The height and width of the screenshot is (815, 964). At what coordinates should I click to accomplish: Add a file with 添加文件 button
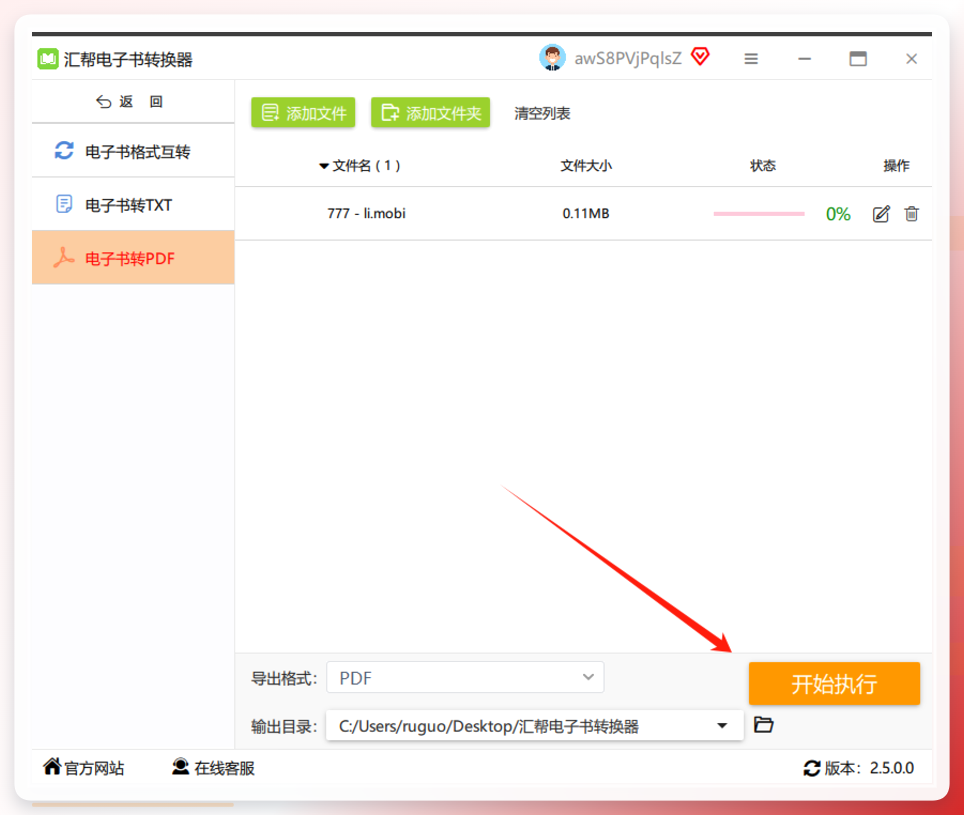[x=303, y=112]
